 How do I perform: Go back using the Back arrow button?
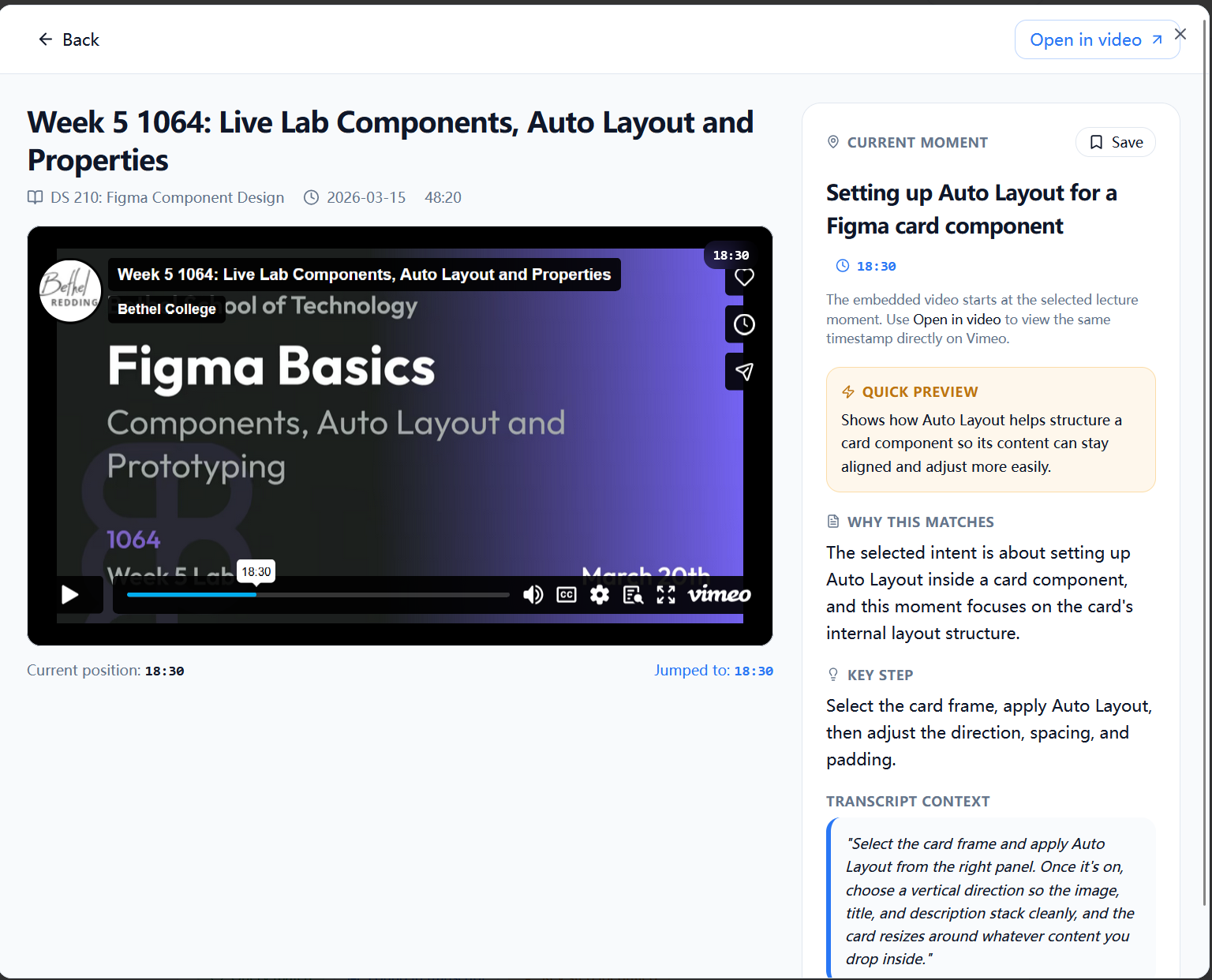pos(69,39)
